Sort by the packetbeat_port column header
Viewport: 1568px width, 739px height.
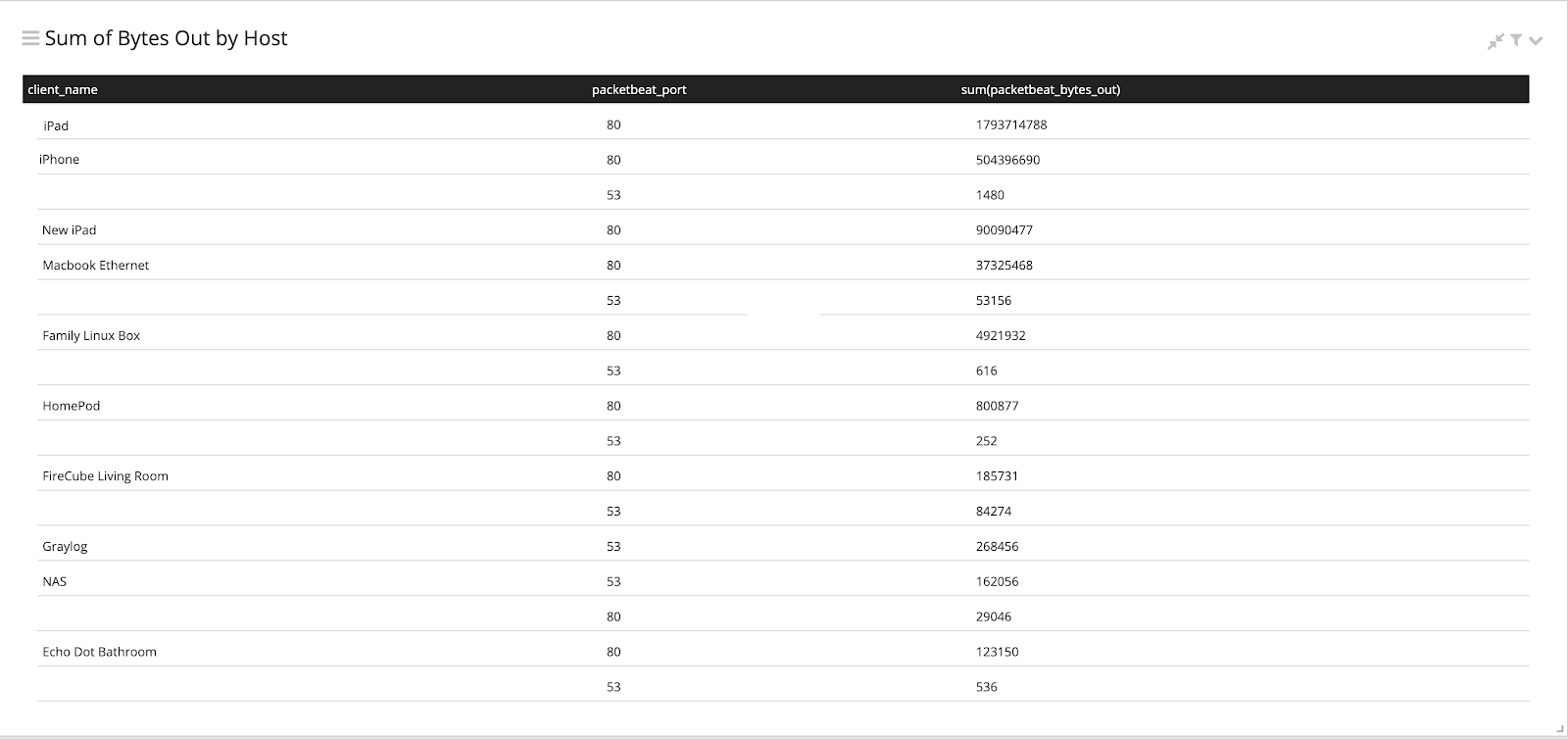[x=639, y=89]
